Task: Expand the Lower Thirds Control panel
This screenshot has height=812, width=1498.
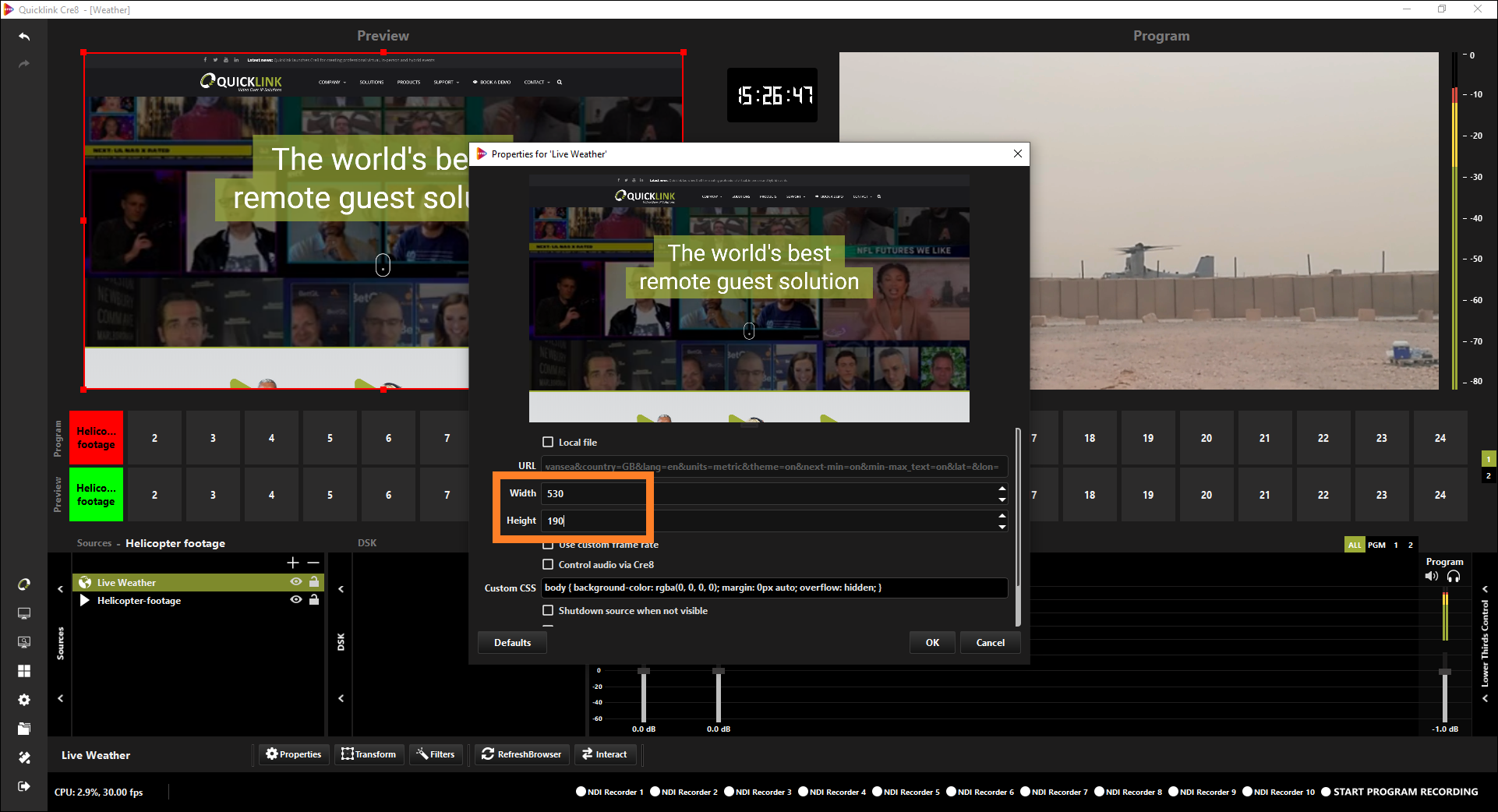Action: point(1486,589)
